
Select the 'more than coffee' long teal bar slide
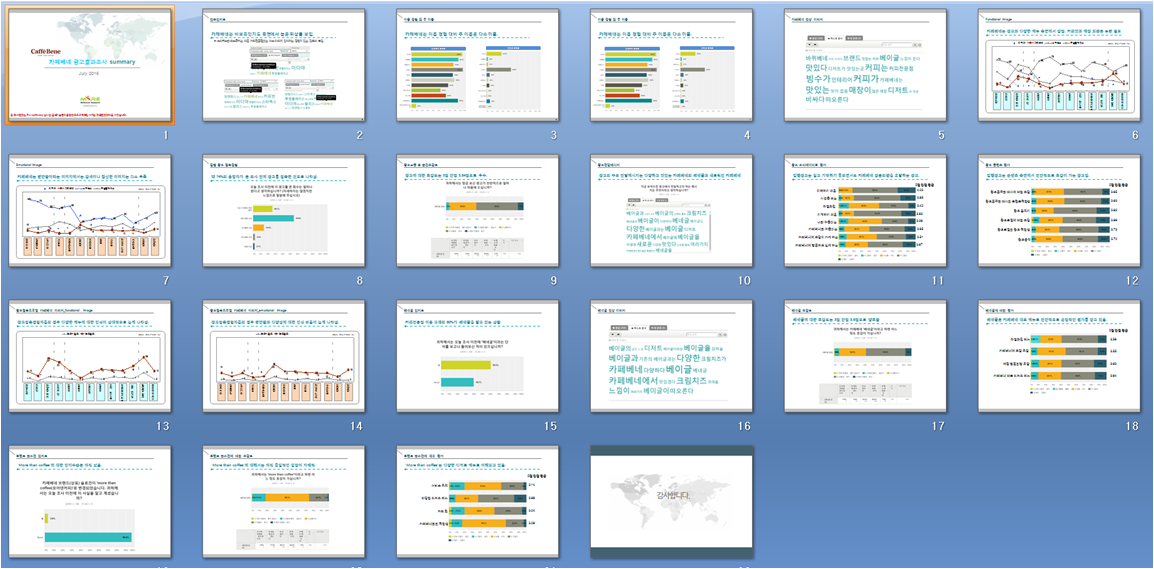pyautogui.click(x=91, y=501)
